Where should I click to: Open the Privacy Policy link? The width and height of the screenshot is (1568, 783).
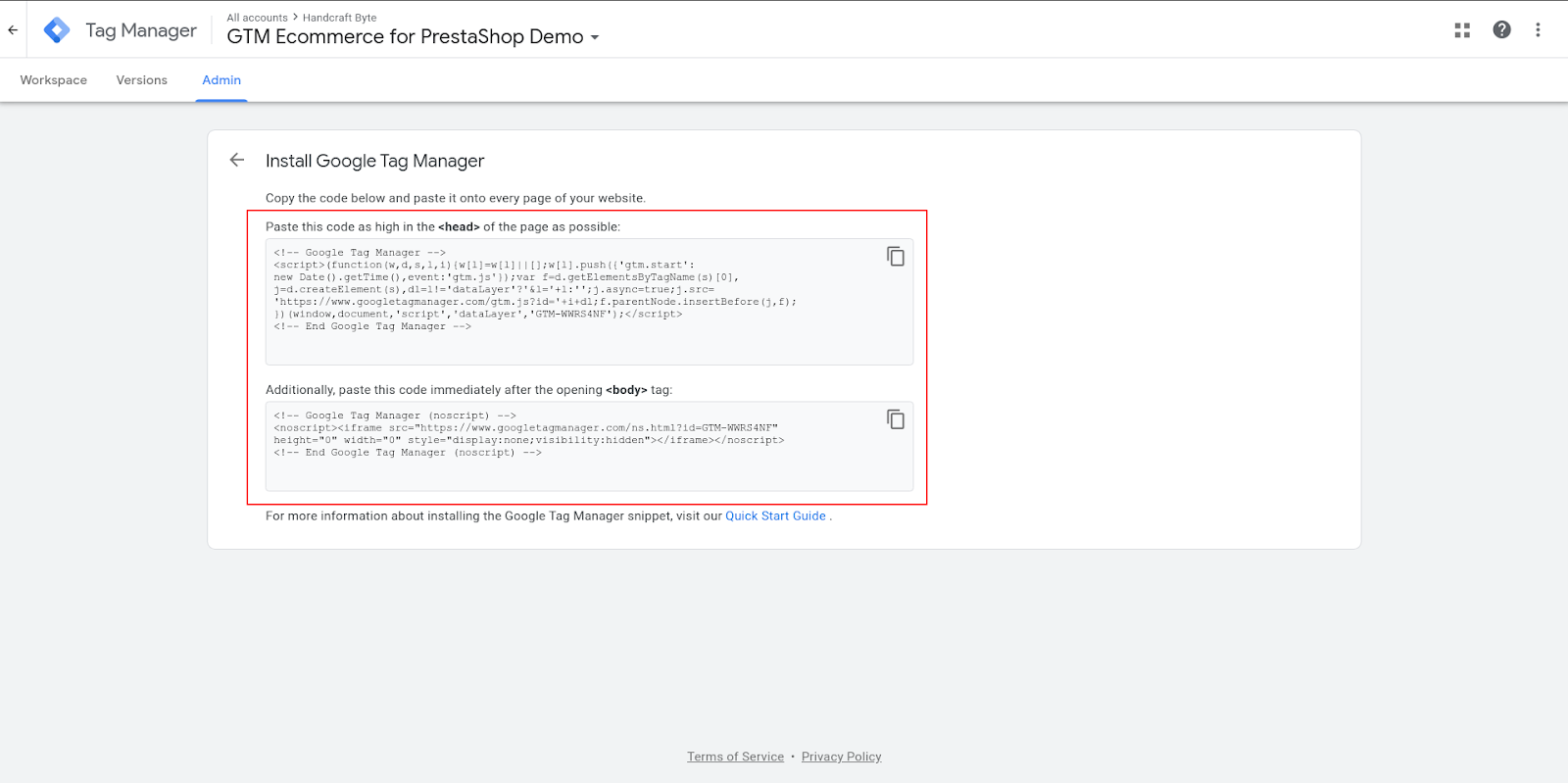point(841,757)
